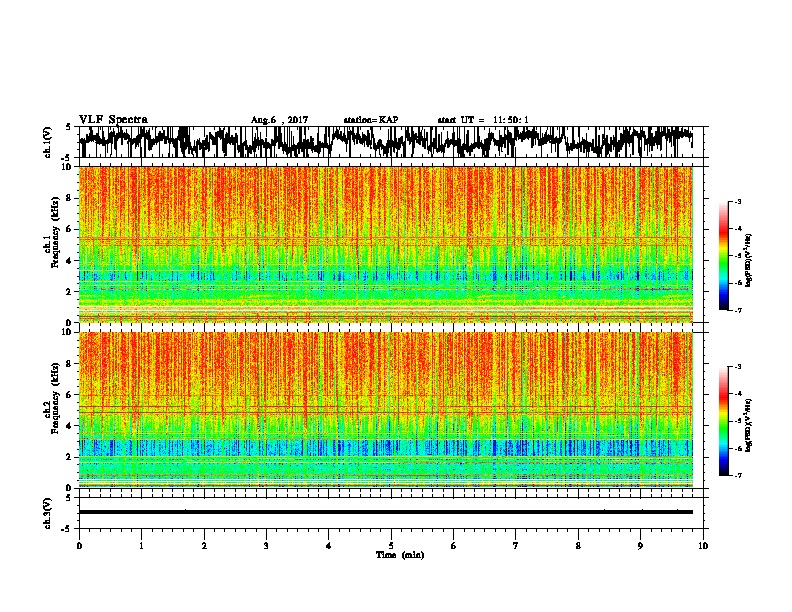Click the ch.1 log(PSD) color bar
Image resolution: width=792 pixels, height=612 pixels.
pyautogui.click(x=723, y=256)
